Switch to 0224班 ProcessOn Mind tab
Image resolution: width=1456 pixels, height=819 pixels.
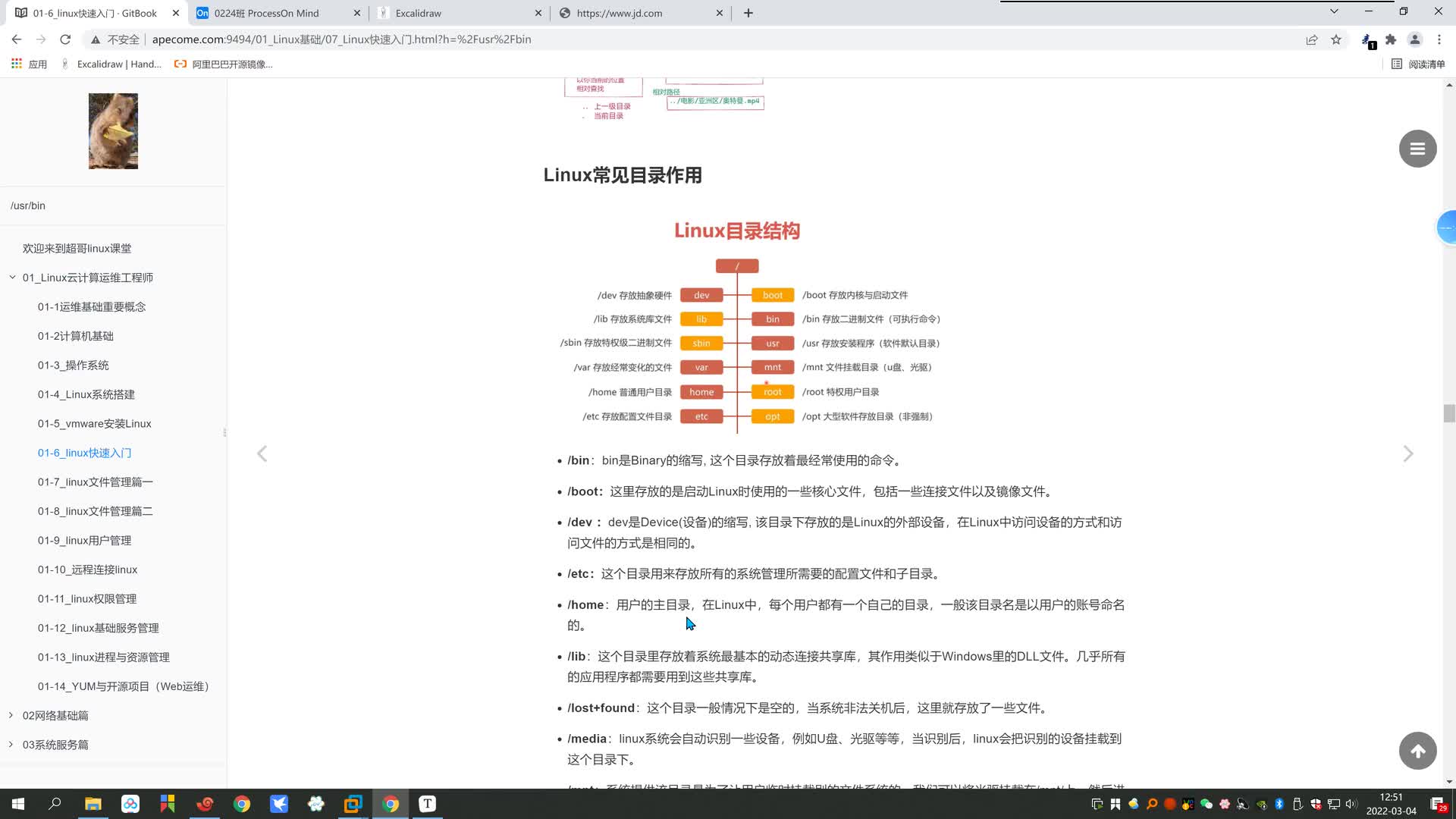(278, 13)
